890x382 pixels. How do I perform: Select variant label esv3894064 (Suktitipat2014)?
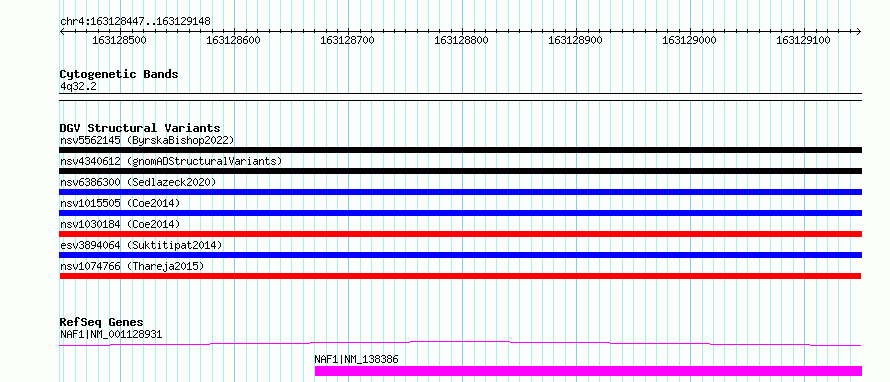[141, 245]
